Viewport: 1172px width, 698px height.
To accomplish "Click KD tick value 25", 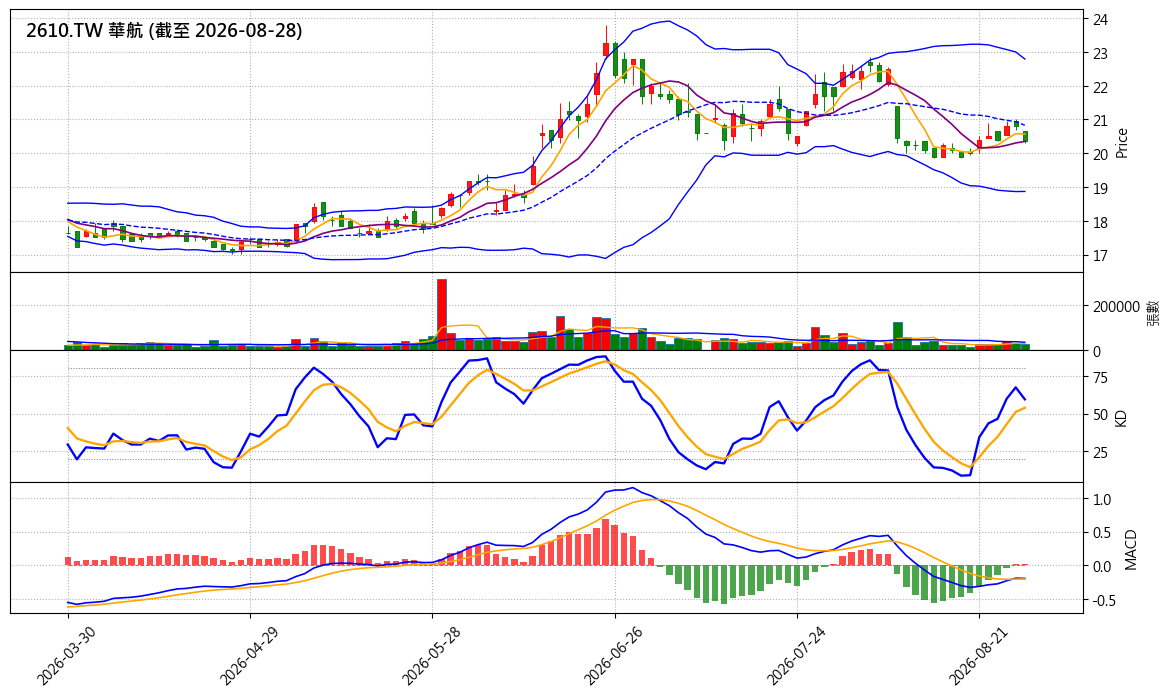I will coord(1100,452).
